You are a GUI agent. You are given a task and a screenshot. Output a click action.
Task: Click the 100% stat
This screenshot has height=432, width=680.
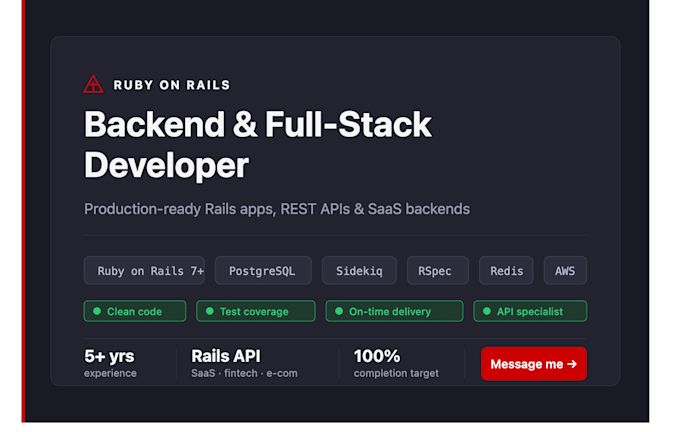377,356
